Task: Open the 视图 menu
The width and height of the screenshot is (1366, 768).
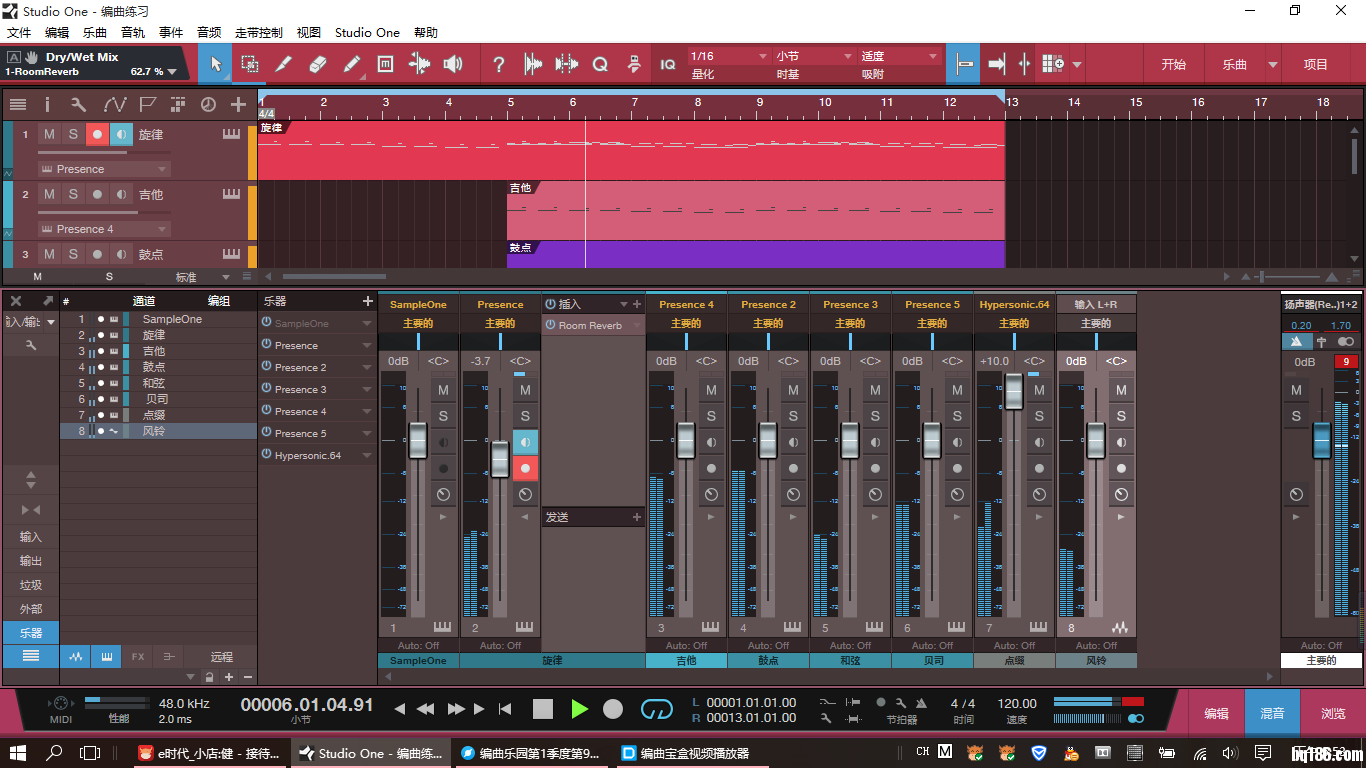Action: (x=309, y=32)
